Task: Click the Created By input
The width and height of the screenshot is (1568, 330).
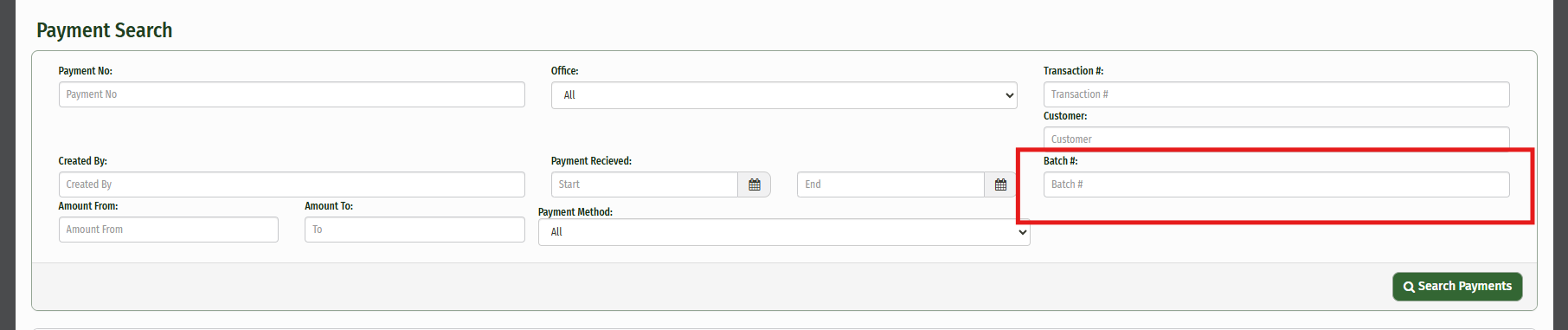Action: pyautogui.click(x=292, y=184)
